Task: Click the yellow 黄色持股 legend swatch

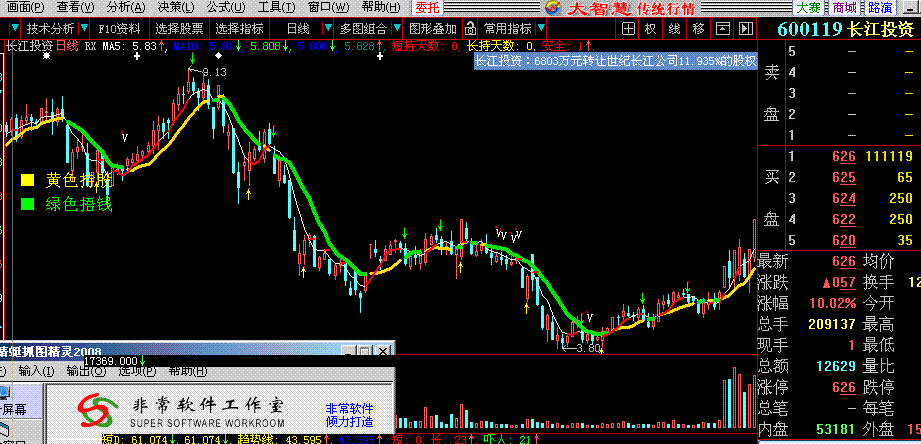Action: 27,180
